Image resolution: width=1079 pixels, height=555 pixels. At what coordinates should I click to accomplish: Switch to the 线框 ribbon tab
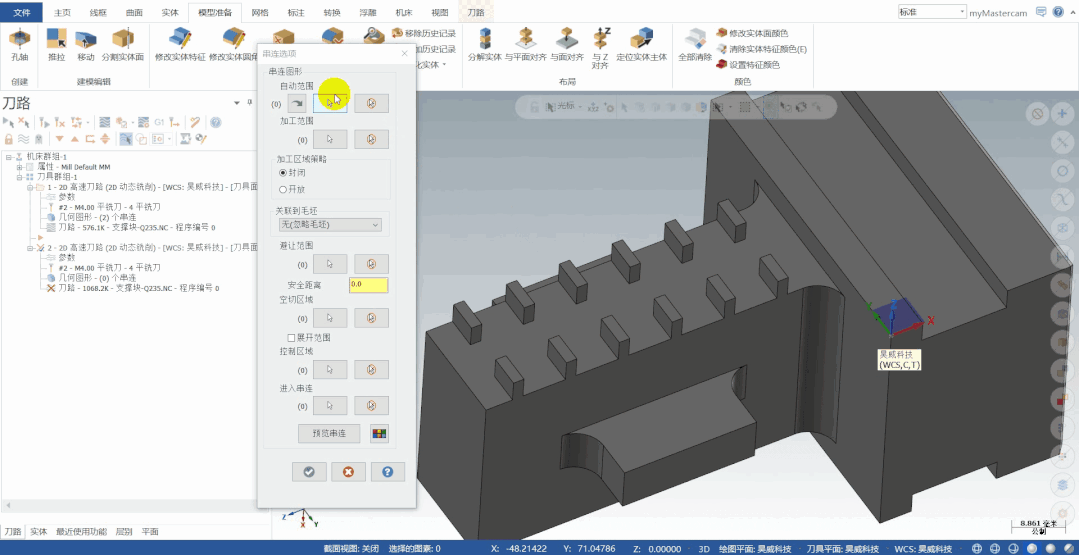[98, 12]
